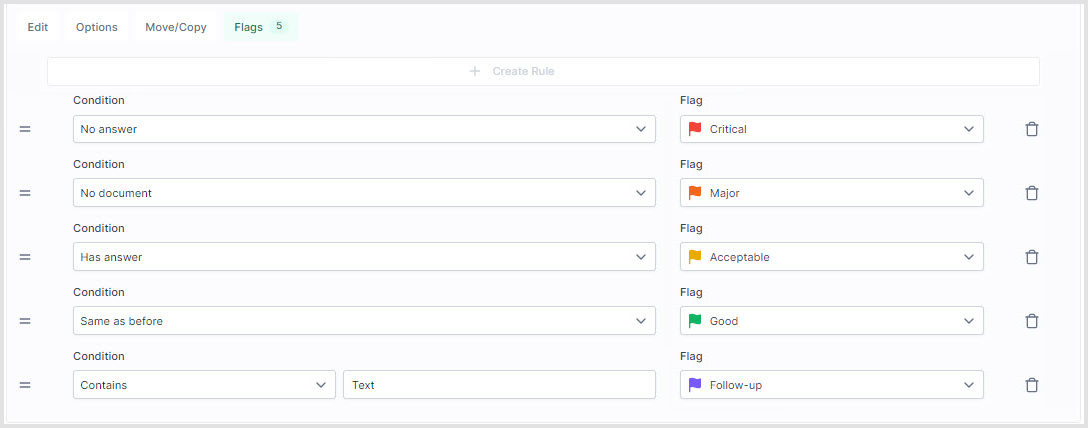The width and height of the screenshot is (1088, 428).
Task: Open the Options tab
Action: 97,27
